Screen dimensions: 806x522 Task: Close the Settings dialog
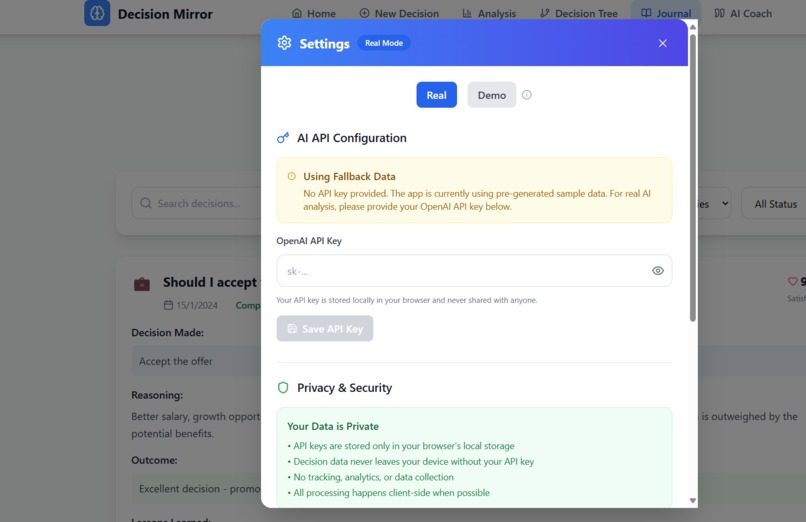coord(663,43)
